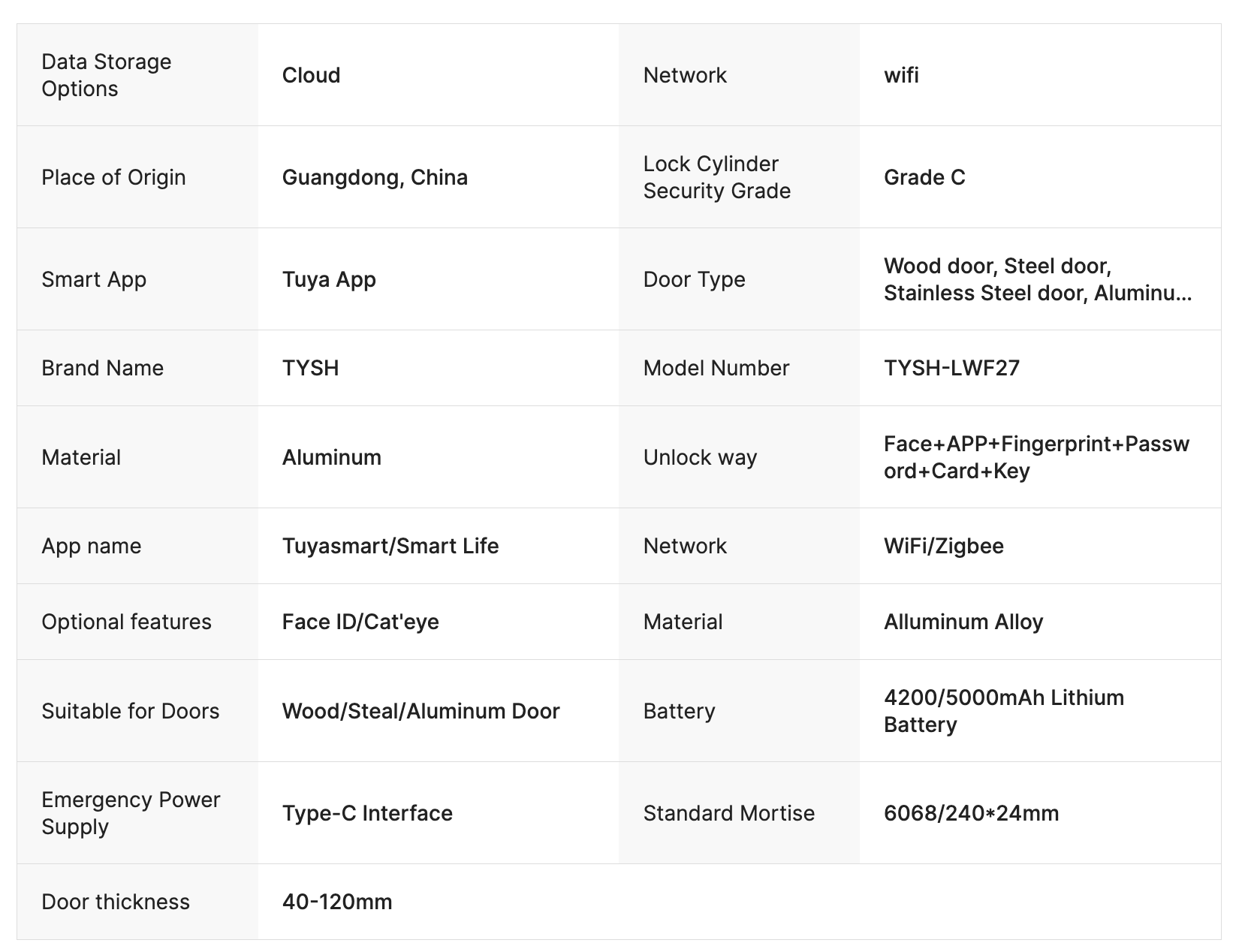Click the 'Wood/Steal/Aluminum Door' value
1248x952 pixels.
(421, 711)
